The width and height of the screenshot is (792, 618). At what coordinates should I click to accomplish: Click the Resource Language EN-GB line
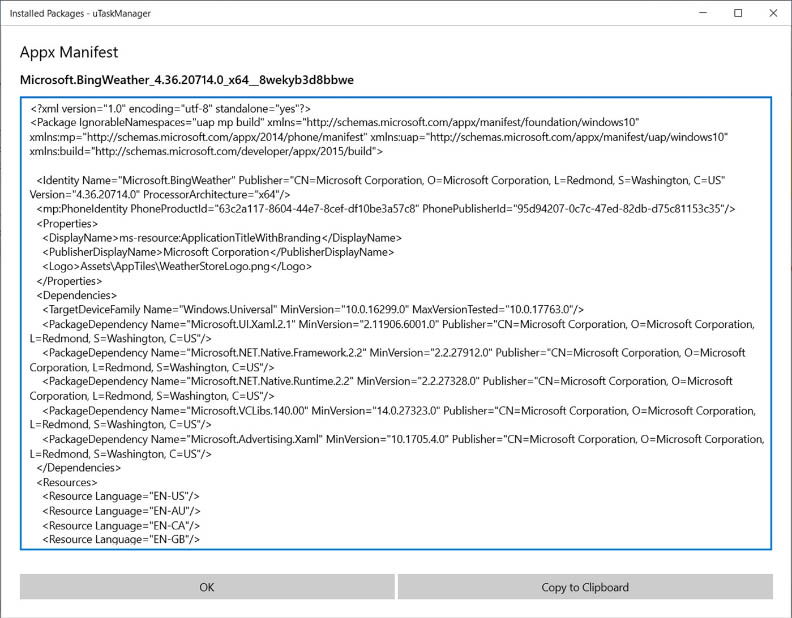tap(121, 539)
